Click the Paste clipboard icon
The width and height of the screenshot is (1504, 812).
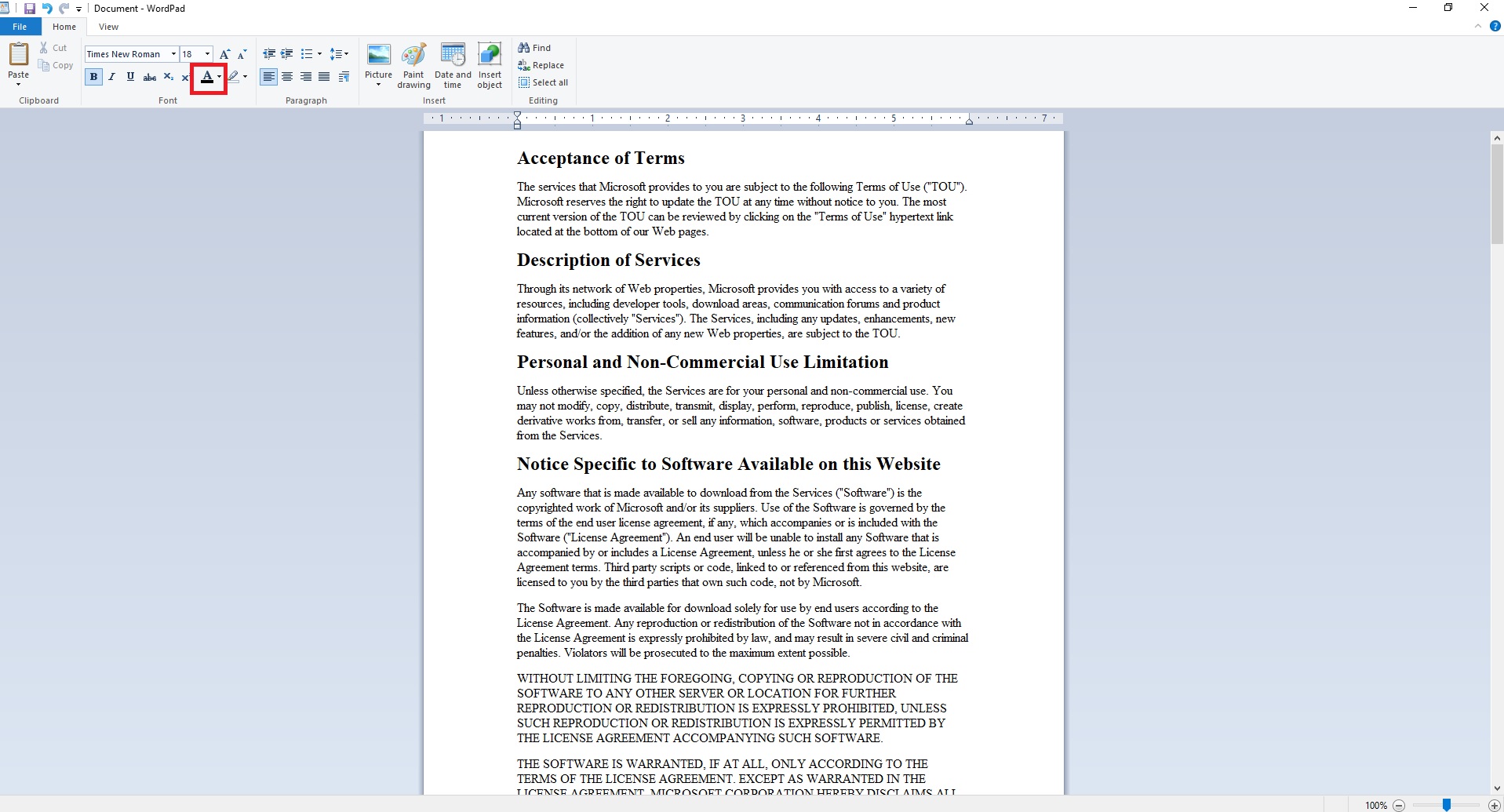(19, 54)
